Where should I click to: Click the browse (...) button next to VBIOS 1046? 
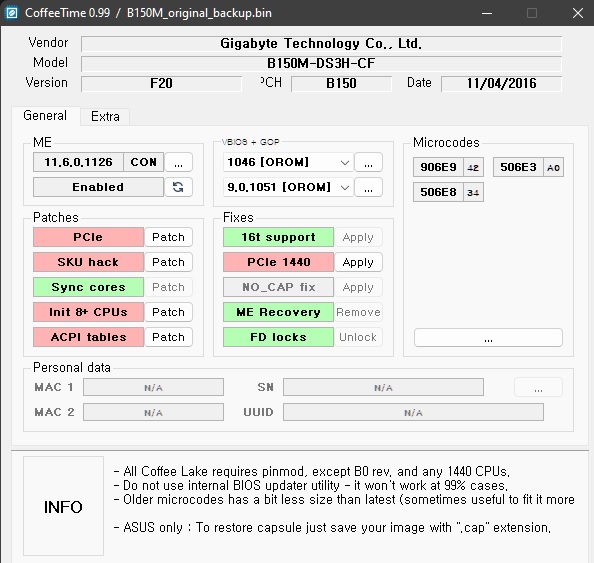[368, 162]
